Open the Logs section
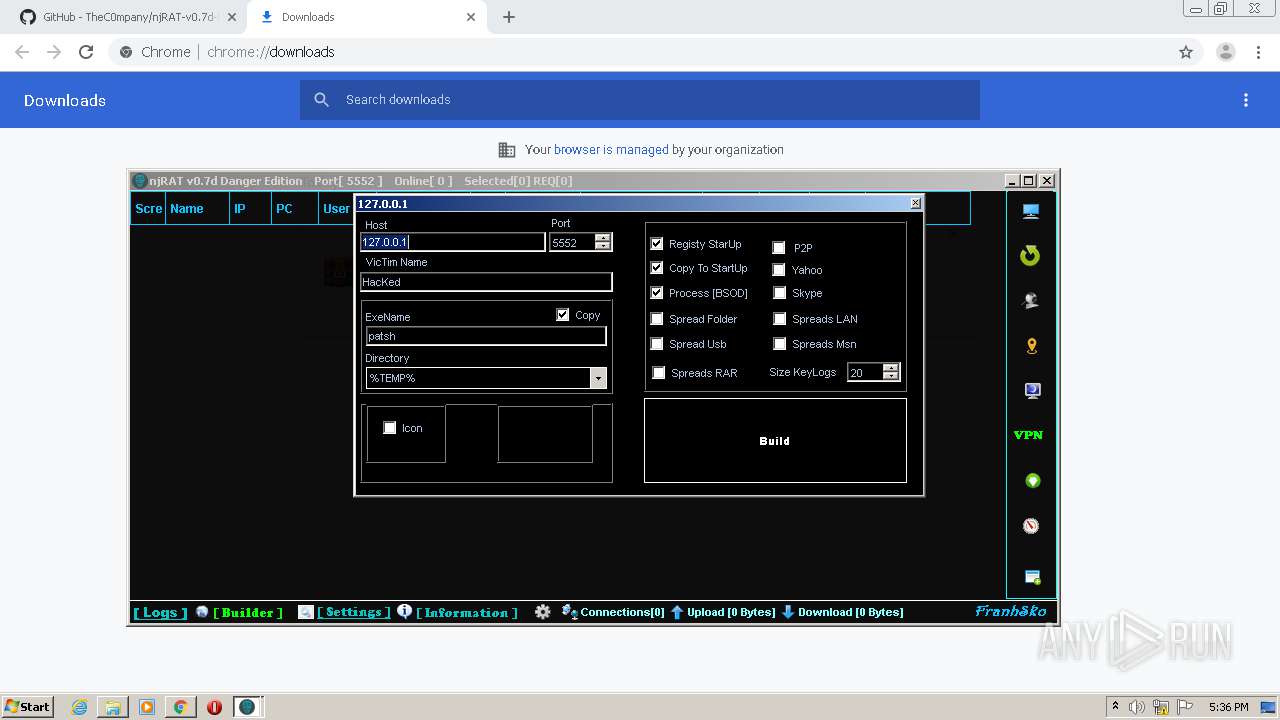 click(160, 612)
